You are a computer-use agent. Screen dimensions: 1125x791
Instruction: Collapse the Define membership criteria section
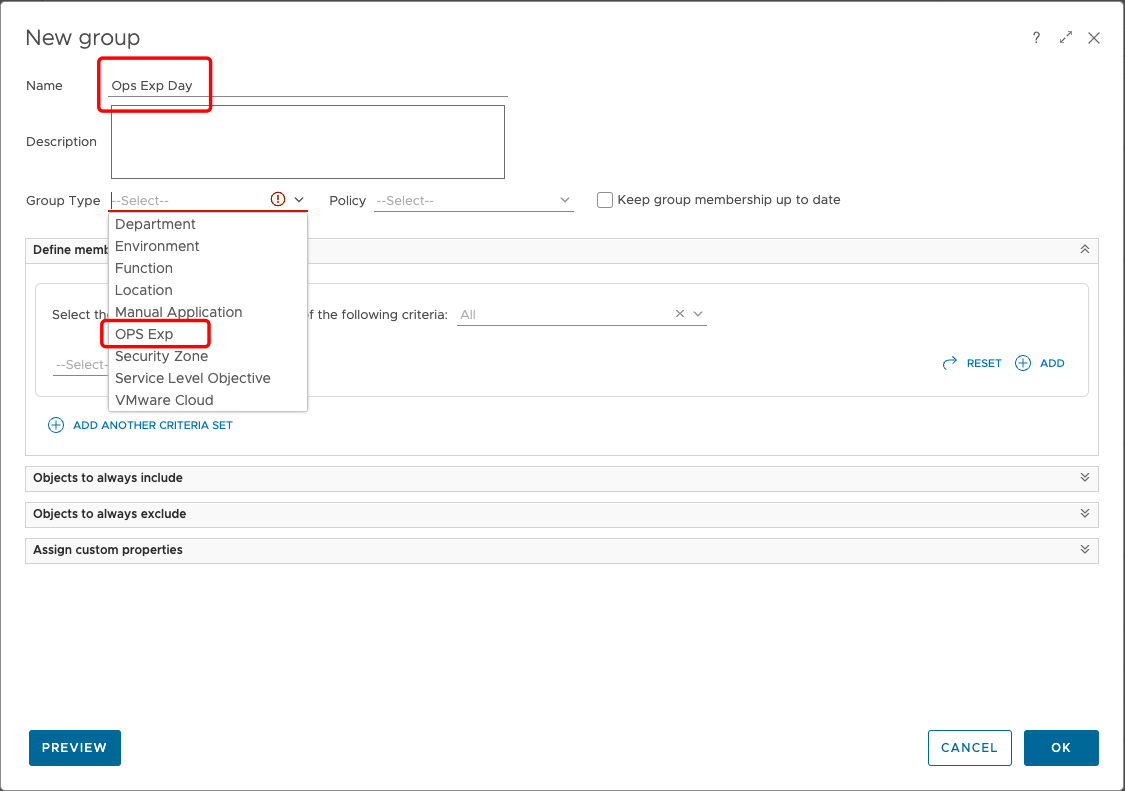pos(1084,249)
